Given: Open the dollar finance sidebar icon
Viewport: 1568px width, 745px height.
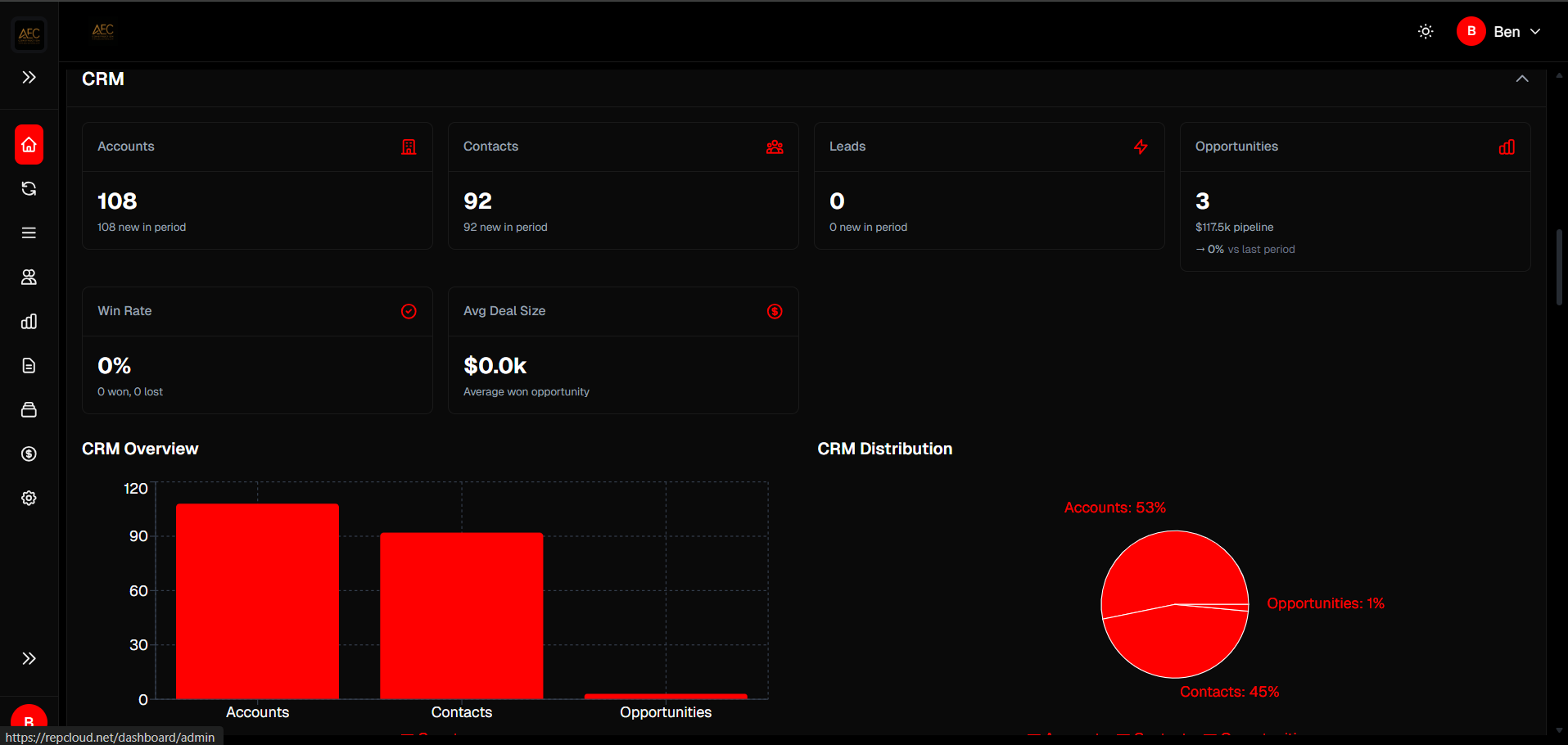Looking at the screenshot, I should click(x=29, y=454).
